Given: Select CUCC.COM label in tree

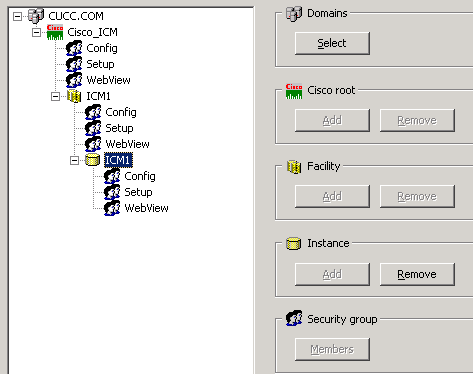Looking at the screenshot, I should 76,16.
